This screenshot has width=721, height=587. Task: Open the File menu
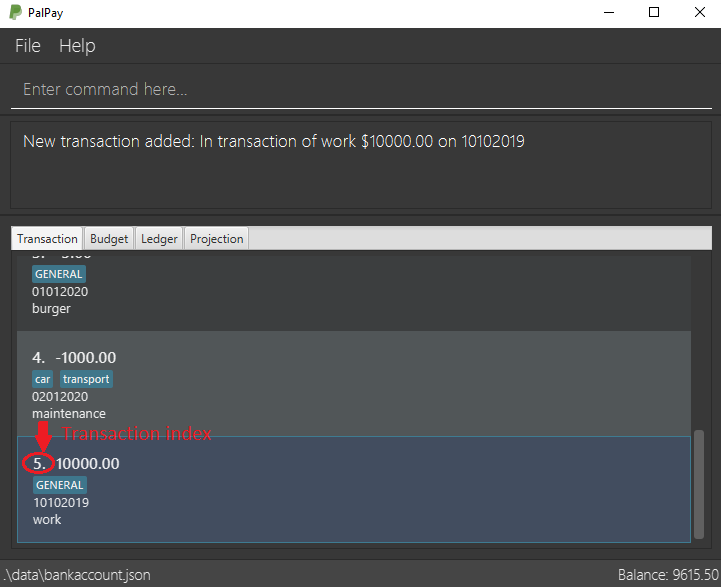[28, 46]
